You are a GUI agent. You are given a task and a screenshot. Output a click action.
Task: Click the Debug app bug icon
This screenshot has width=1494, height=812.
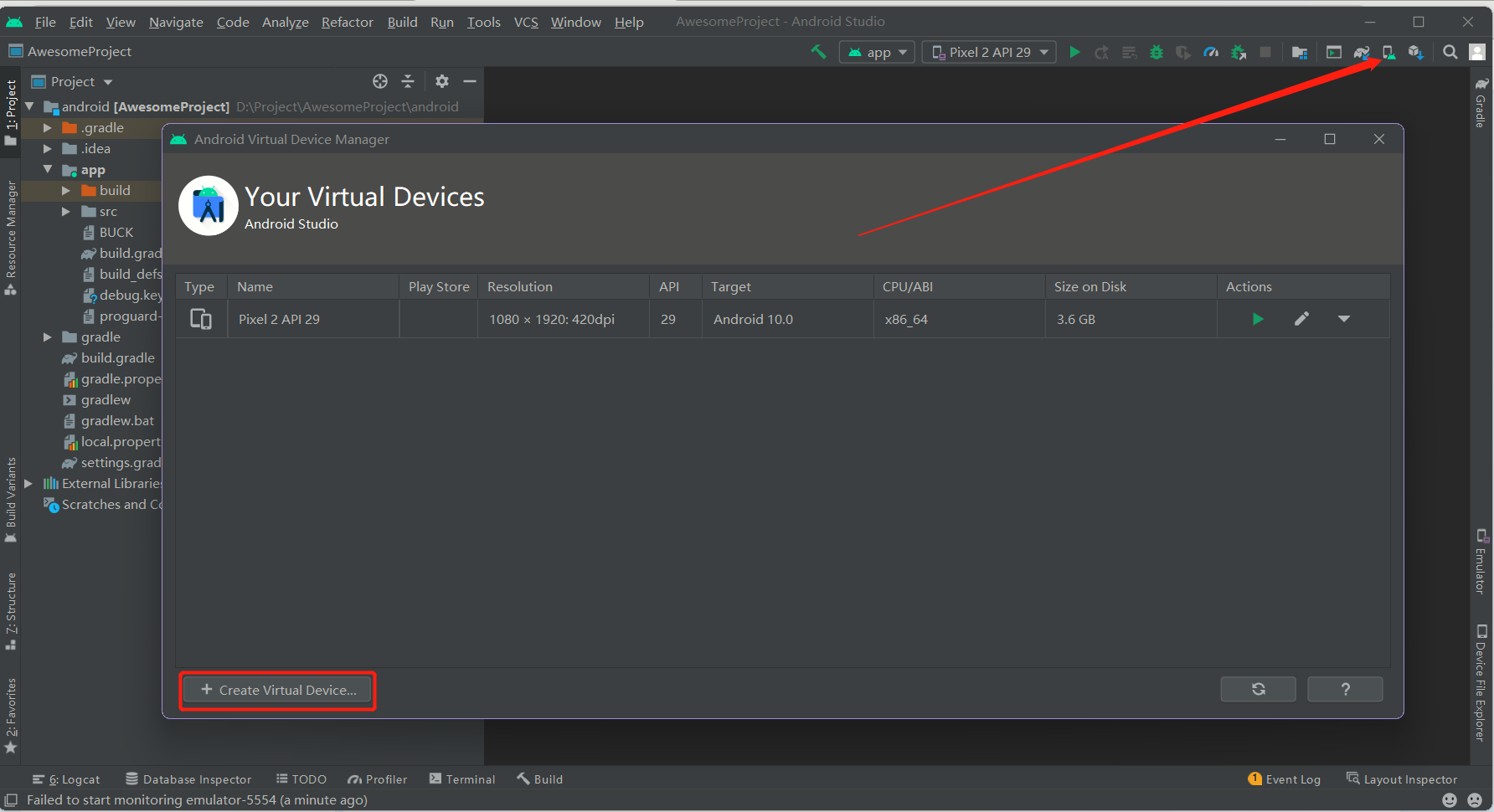coord(1157,52)
